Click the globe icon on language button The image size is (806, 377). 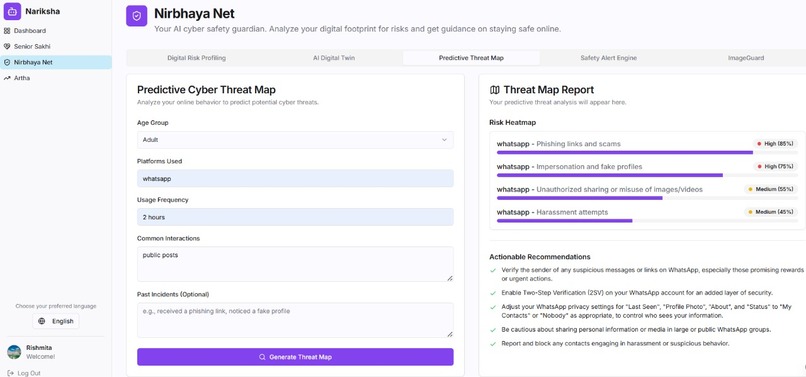(42, 321)
